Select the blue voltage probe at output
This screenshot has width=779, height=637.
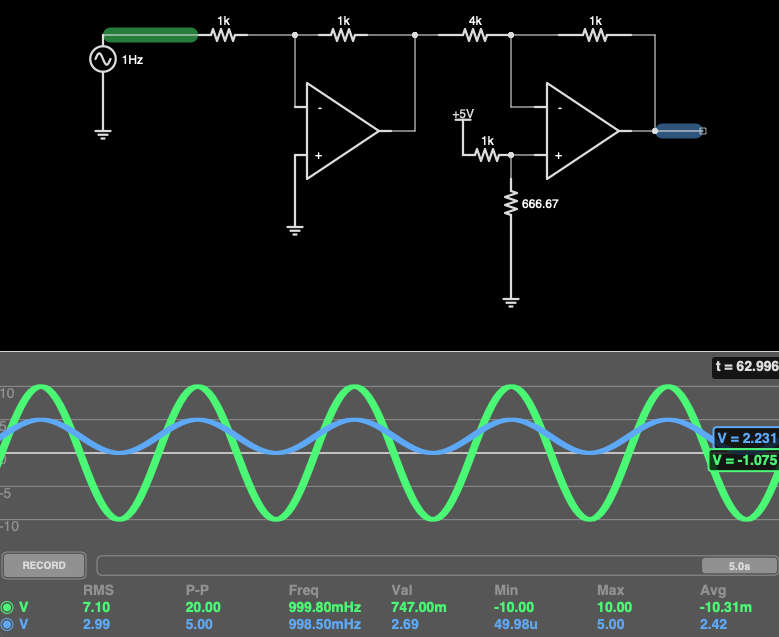tap(679, 131)
